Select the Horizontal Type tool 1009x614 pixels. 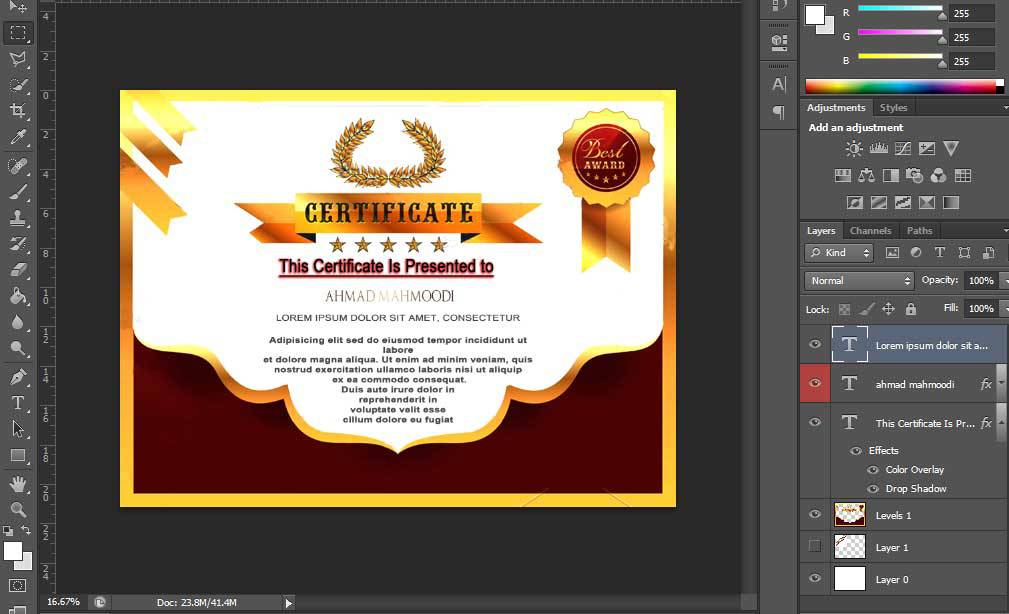point(18,403)
